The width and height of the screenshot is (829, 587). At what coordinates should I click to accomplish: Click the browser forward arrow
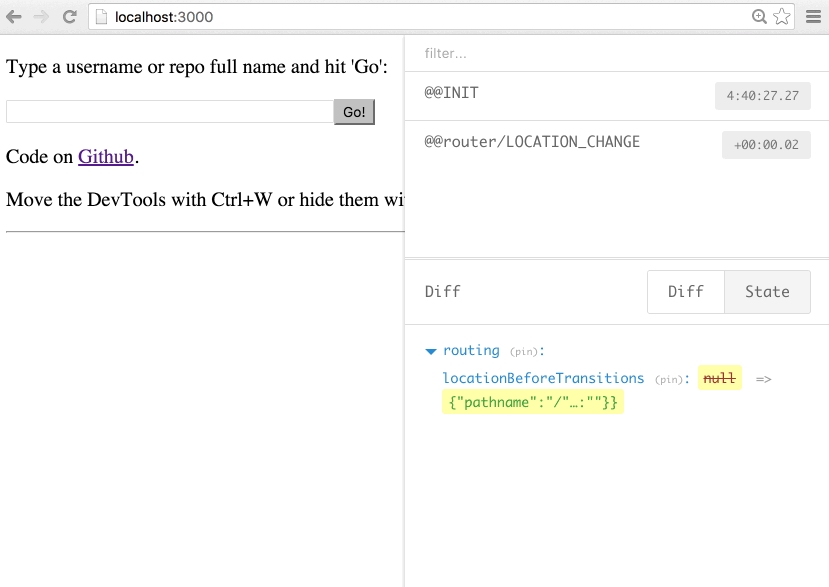point(41,17)
